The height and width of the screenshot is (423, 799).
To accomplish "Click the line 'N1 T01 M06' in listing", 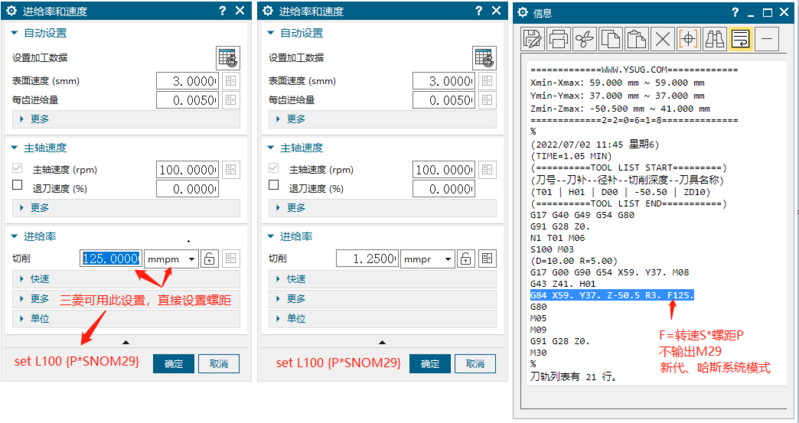I will click(x=557, y=238).
